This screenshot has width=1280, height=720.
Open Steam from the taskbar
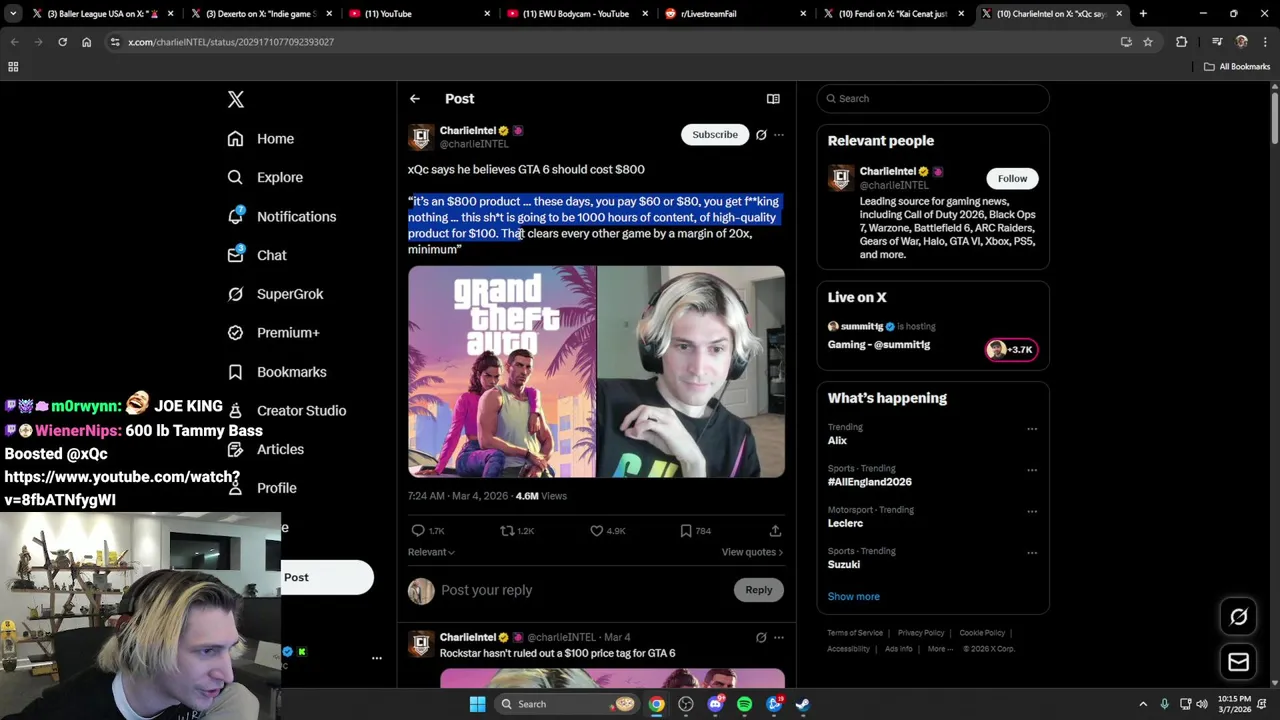[x=803, y=704]
